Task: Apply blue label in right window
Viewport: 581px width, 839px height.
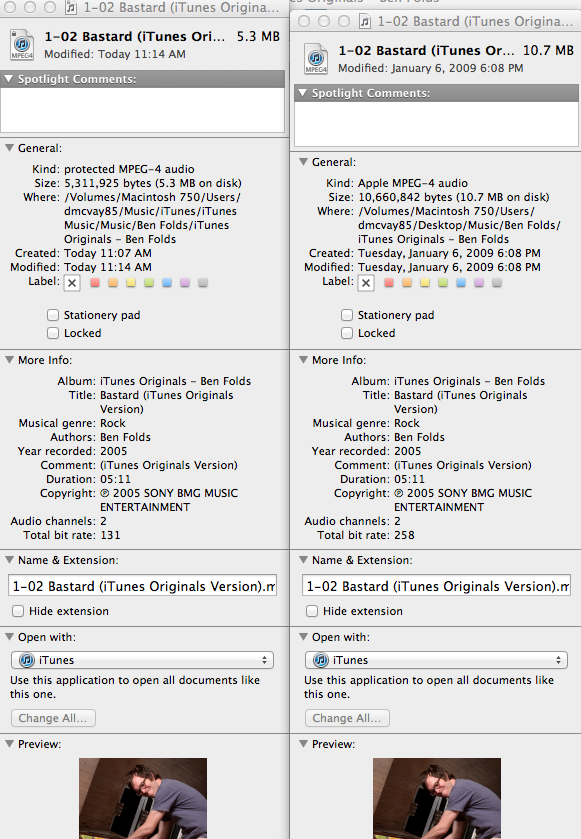Action: tap(461, 283)
